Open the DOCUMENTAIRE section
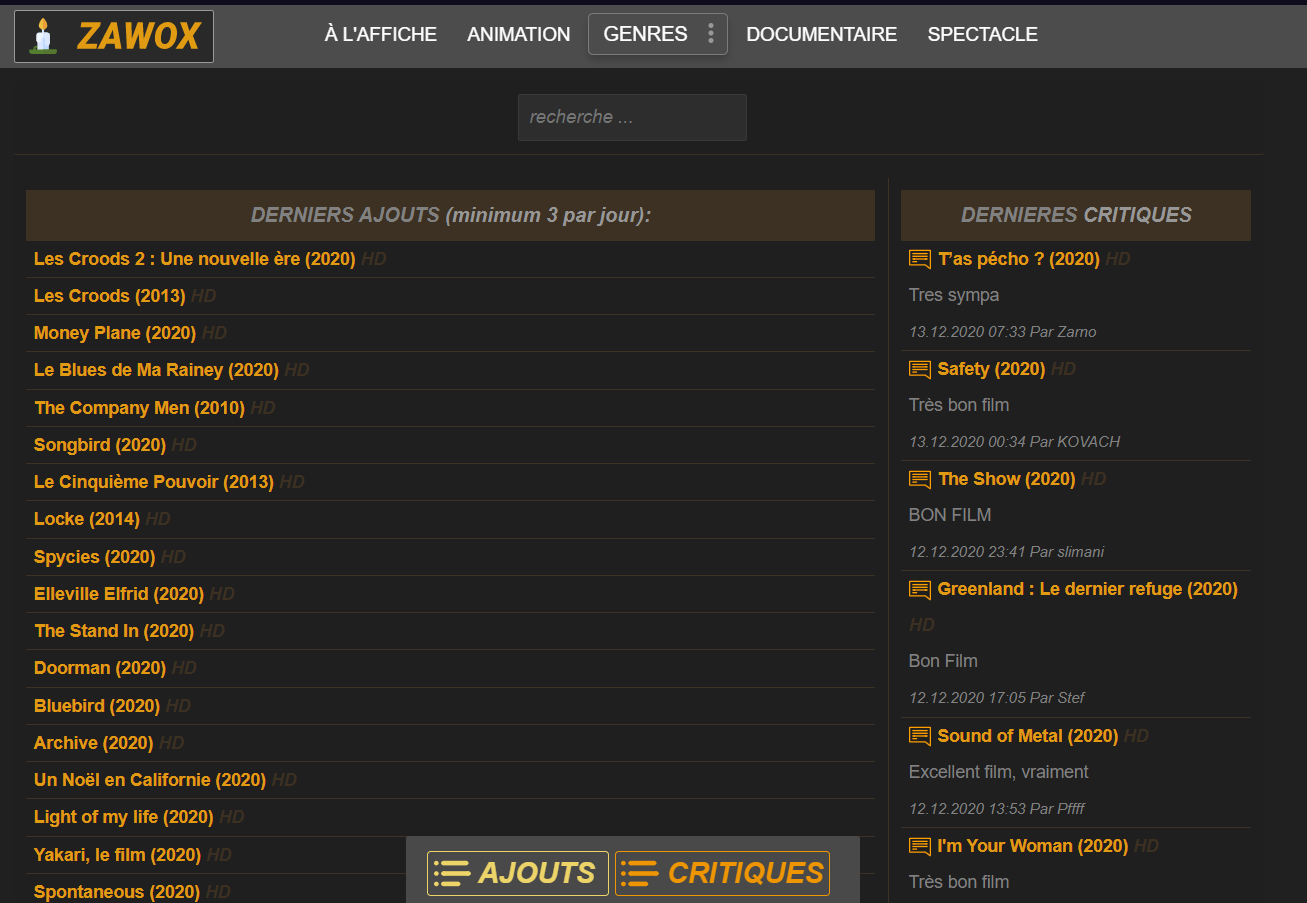This screenshot has height=903, width=1307. pyautogui.click(x=822, y=34)
